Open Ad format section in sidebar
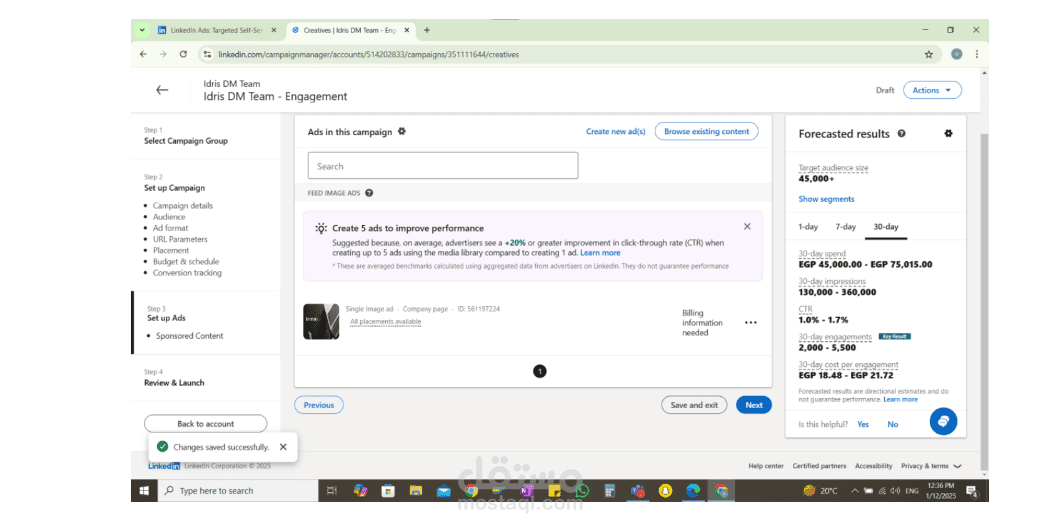 click(x=171, y=228)
